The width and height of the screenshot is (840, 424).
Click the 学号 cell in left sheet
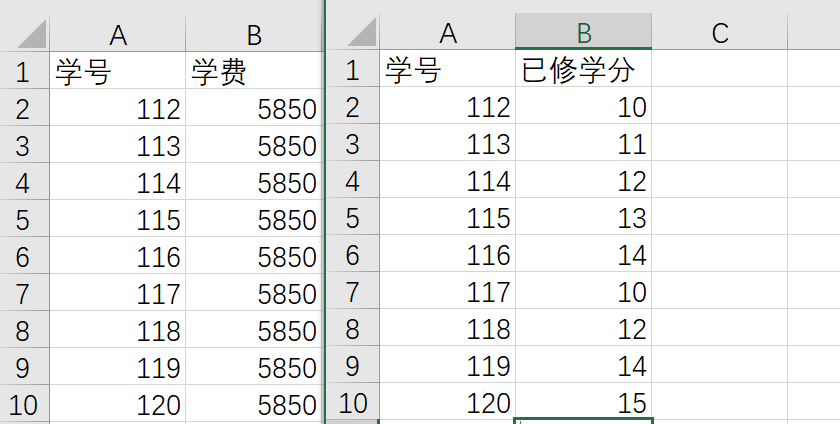tap(118, 70)
